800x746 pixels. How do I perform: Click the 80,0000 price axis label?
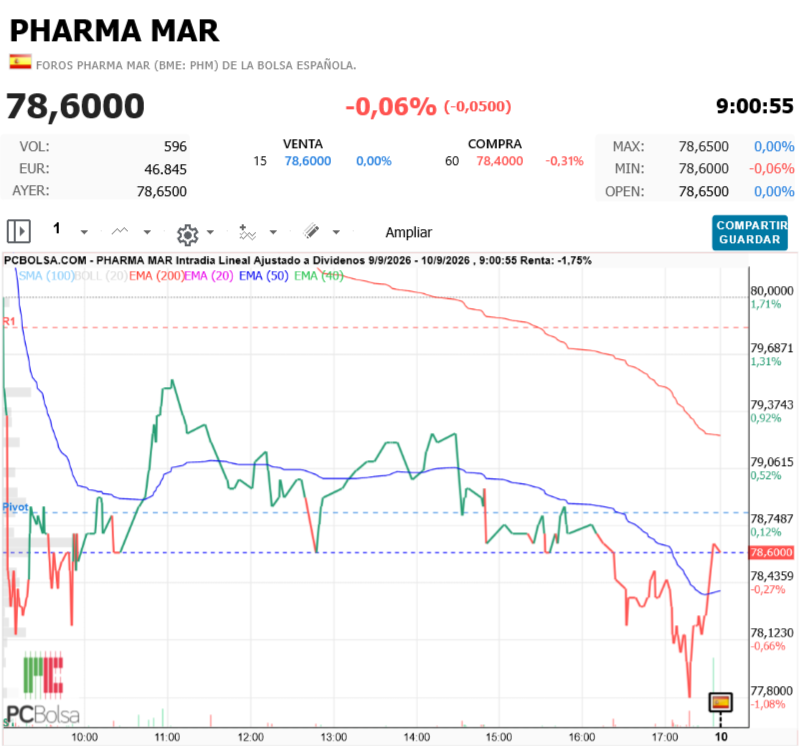point(771,291)
